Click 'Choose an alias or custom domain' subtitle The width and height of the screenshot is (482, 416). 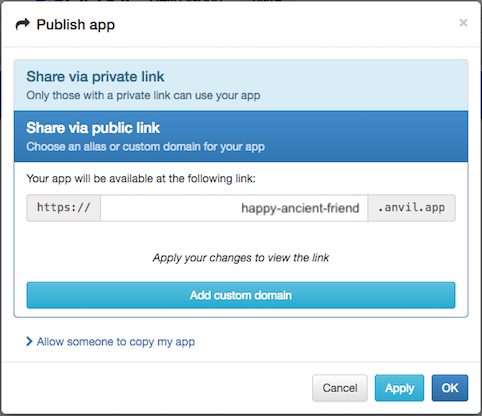coord(146,147)
